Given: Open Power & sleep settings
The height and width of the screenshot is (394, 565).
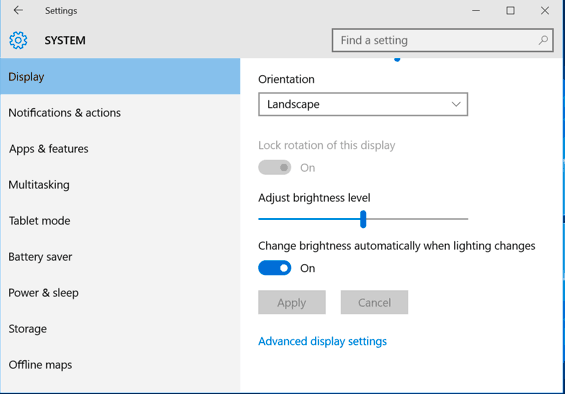Looking at the screenshot, I should tap(120, 293).
